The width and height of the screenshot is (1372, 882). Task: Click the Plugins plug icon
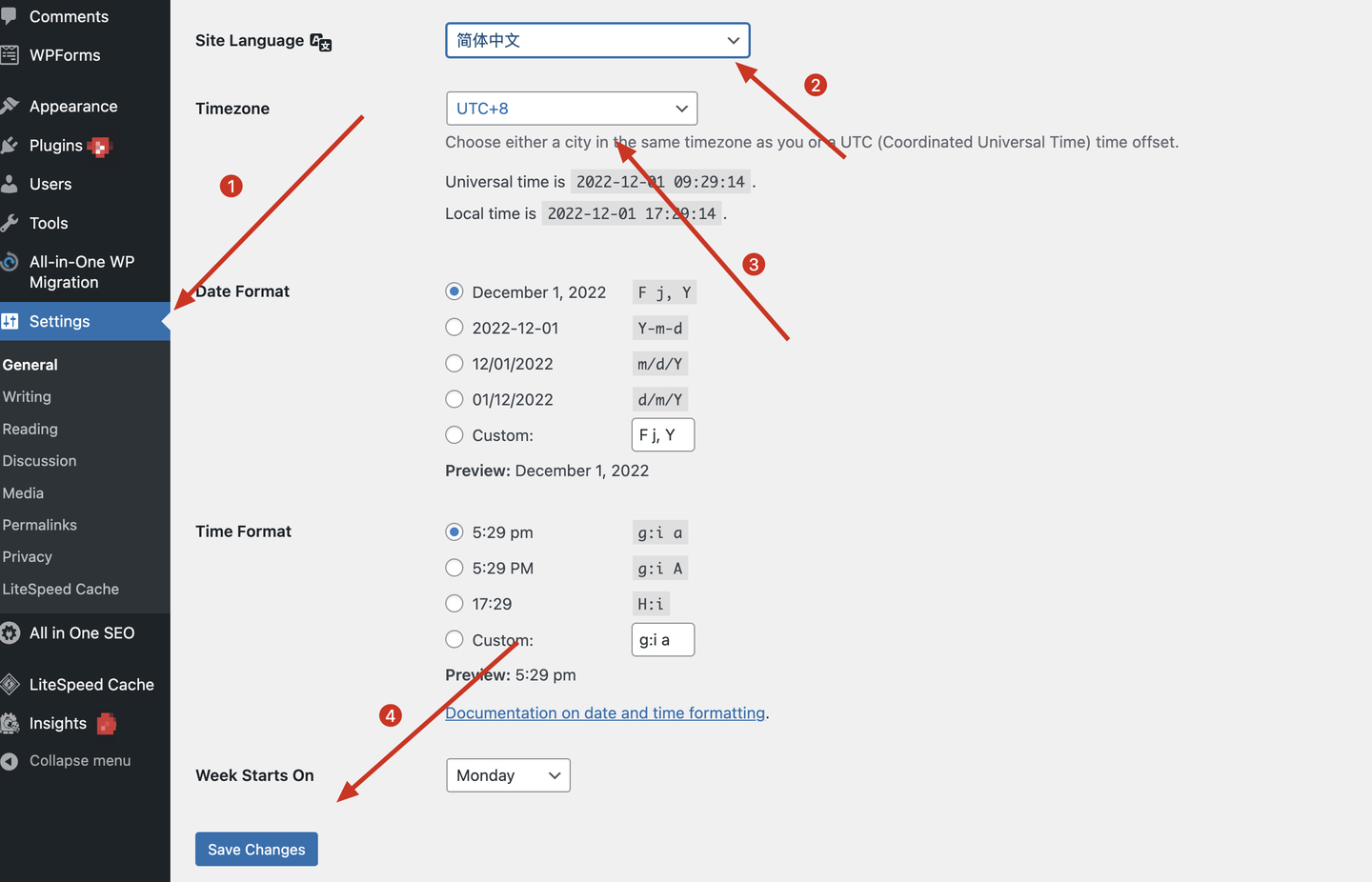pos(10,145)
